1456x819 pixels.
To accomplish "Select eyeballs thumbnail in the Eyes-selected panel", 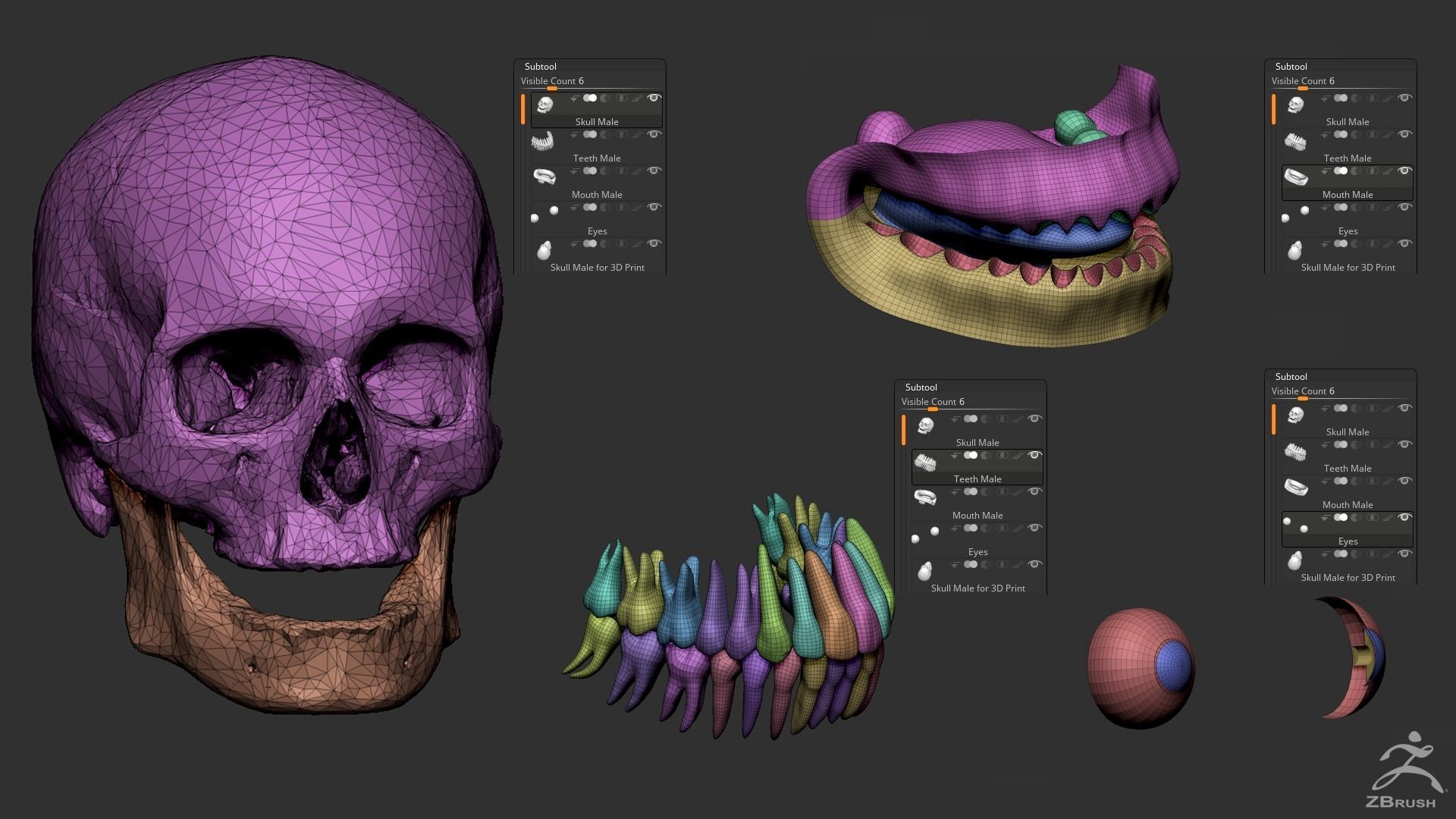I will point(1295,525).
